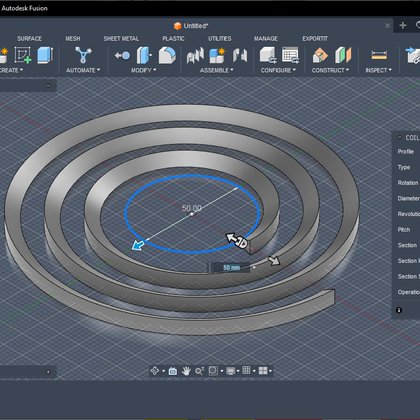
Task: Close the Untitled document tab
Action: (x=387, y=26)
